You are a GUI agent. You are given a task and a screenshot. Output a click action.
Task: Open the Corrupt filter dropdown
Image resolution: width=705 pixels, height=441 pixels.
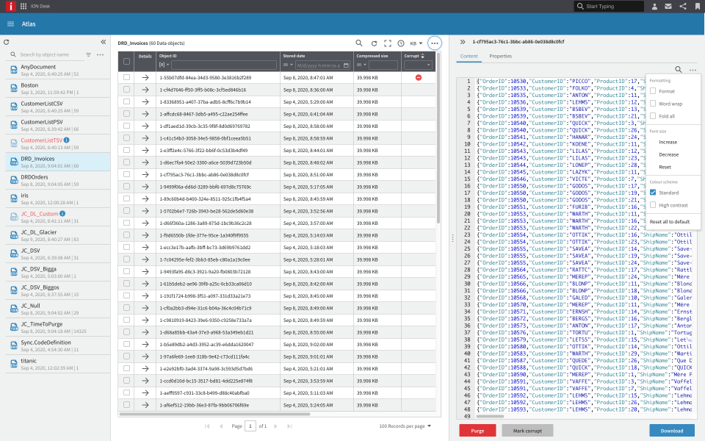point(417,65)
